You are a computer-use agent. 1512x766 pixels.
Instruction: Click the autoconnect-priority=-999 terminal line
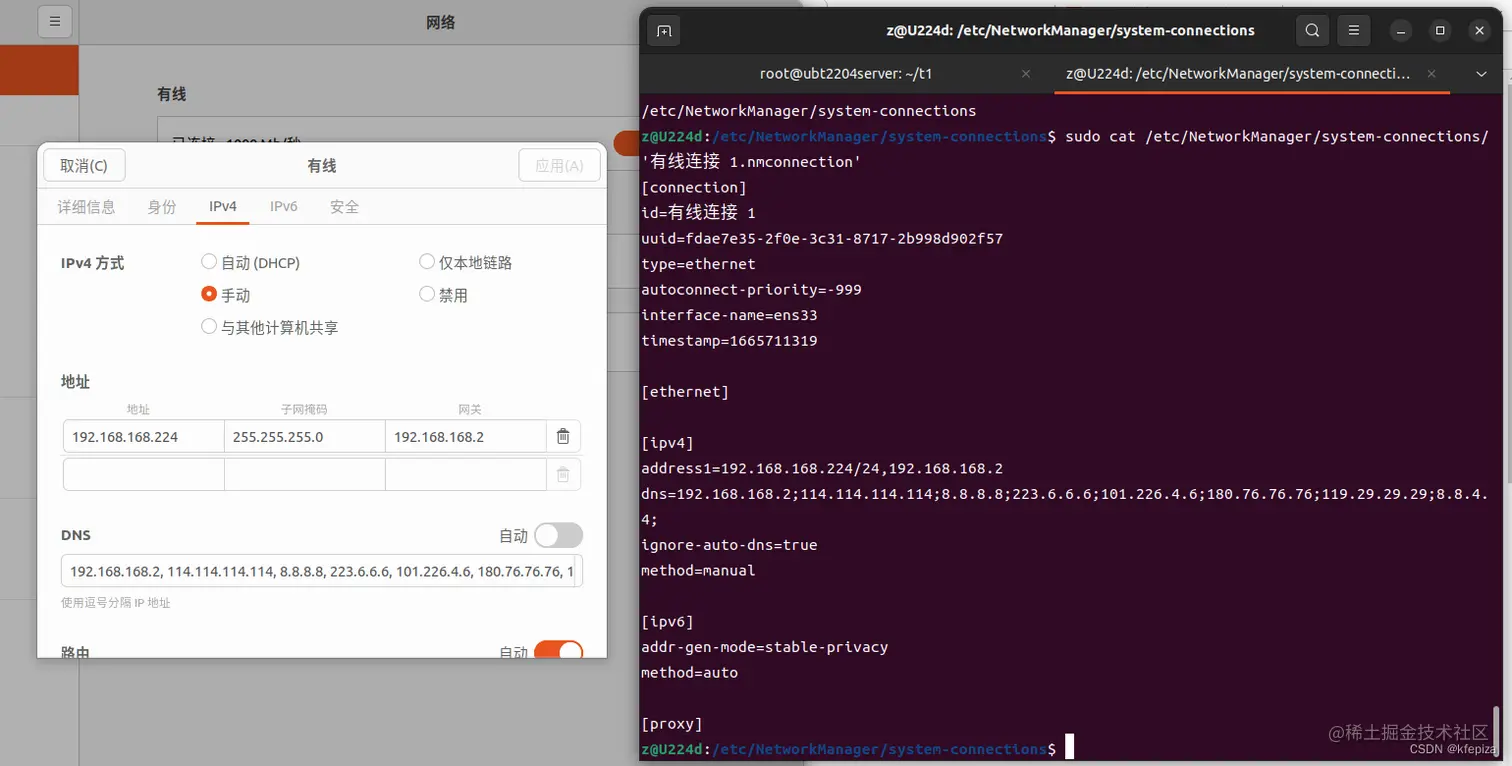click(x=751, y=290)
